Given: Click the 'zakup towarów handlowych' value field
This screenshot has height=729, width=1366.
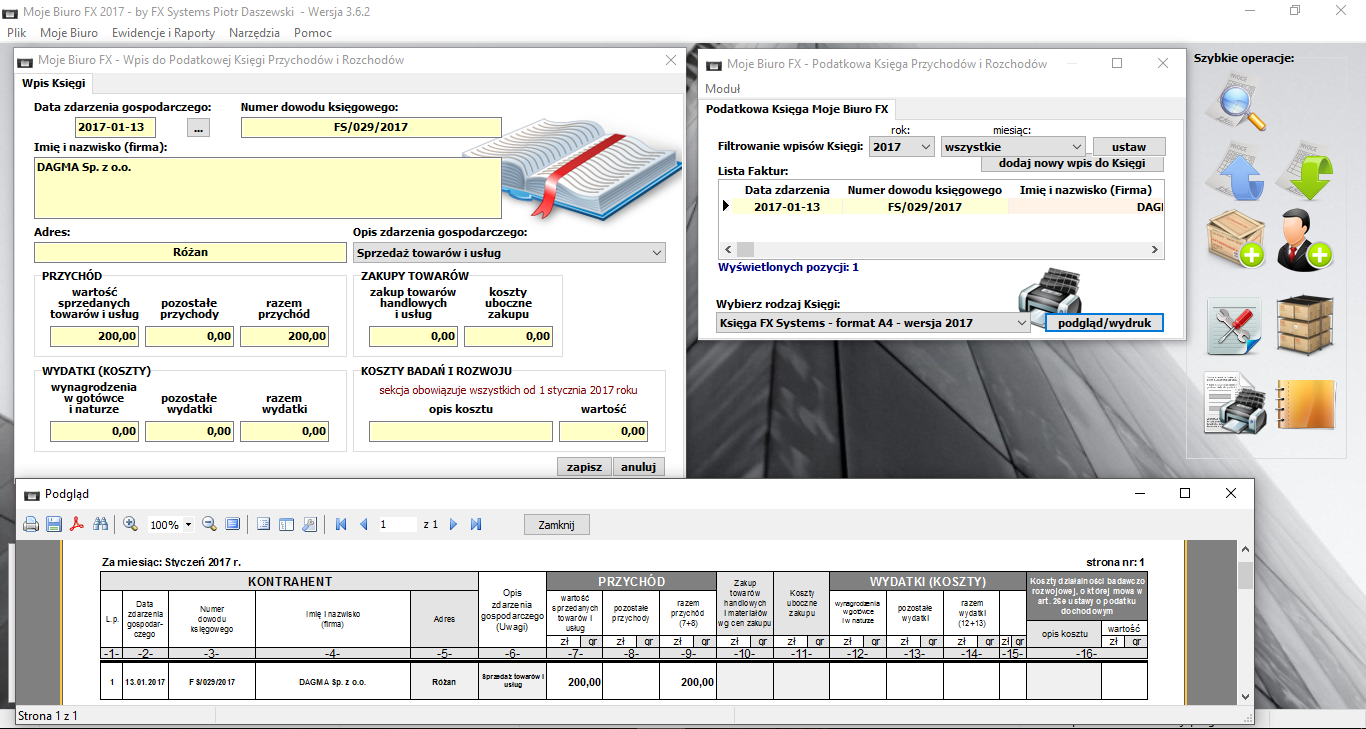Looking at the screenshot, I should tap(415, 337).
